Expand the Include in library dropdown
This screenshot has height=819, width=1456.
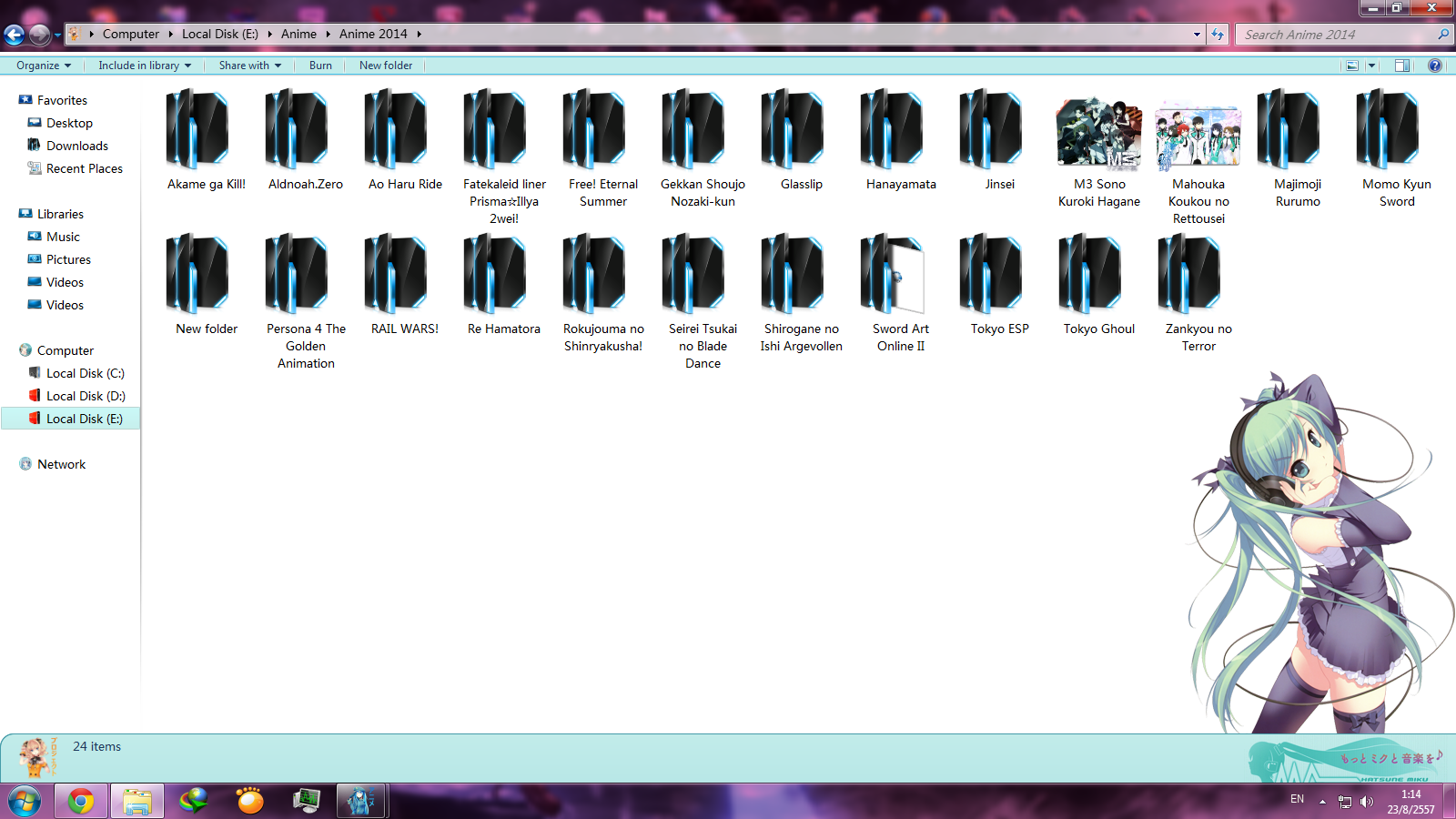(x=145, y=66)
